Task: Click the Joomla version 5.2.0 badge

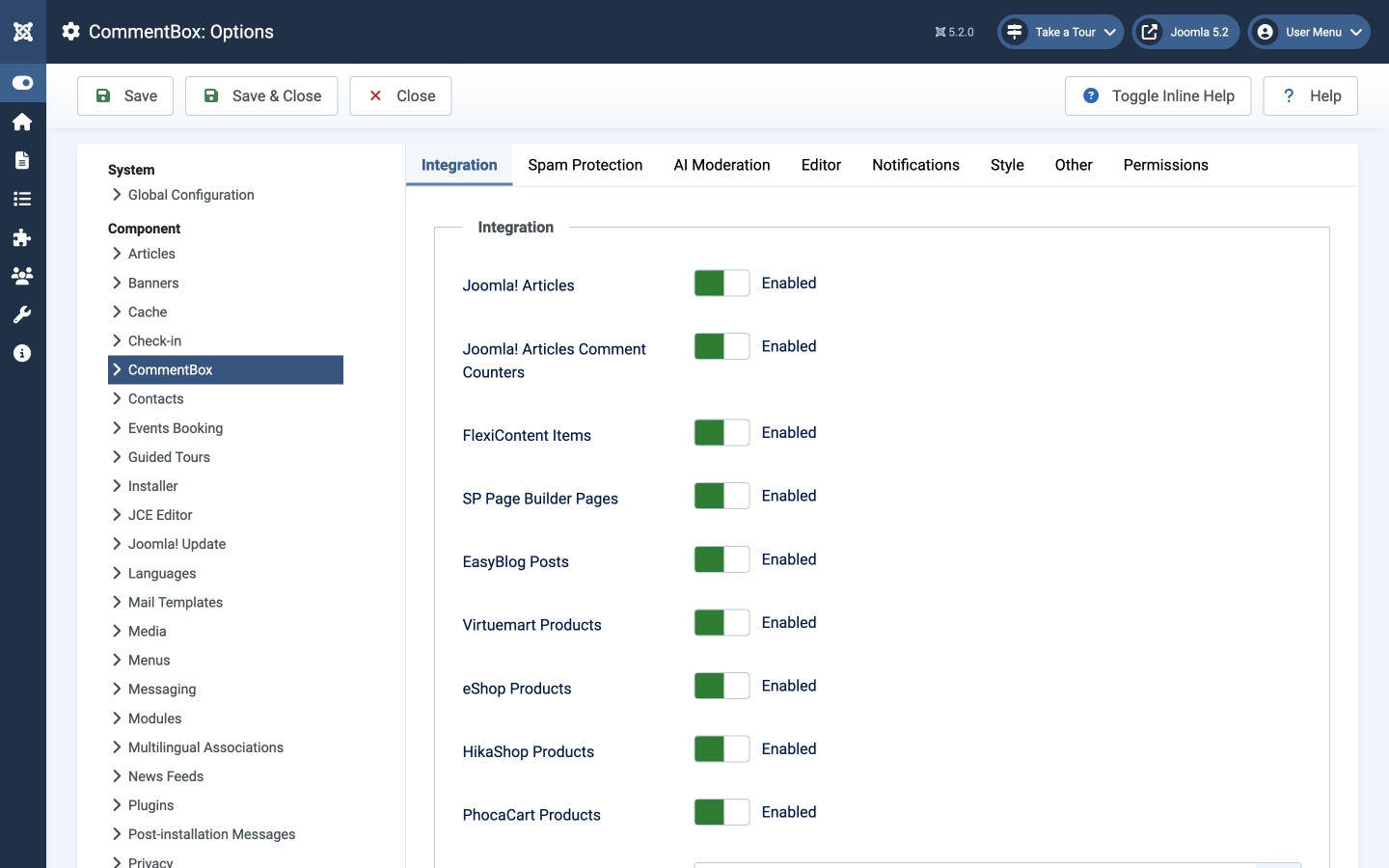Action: click(954, 32)
